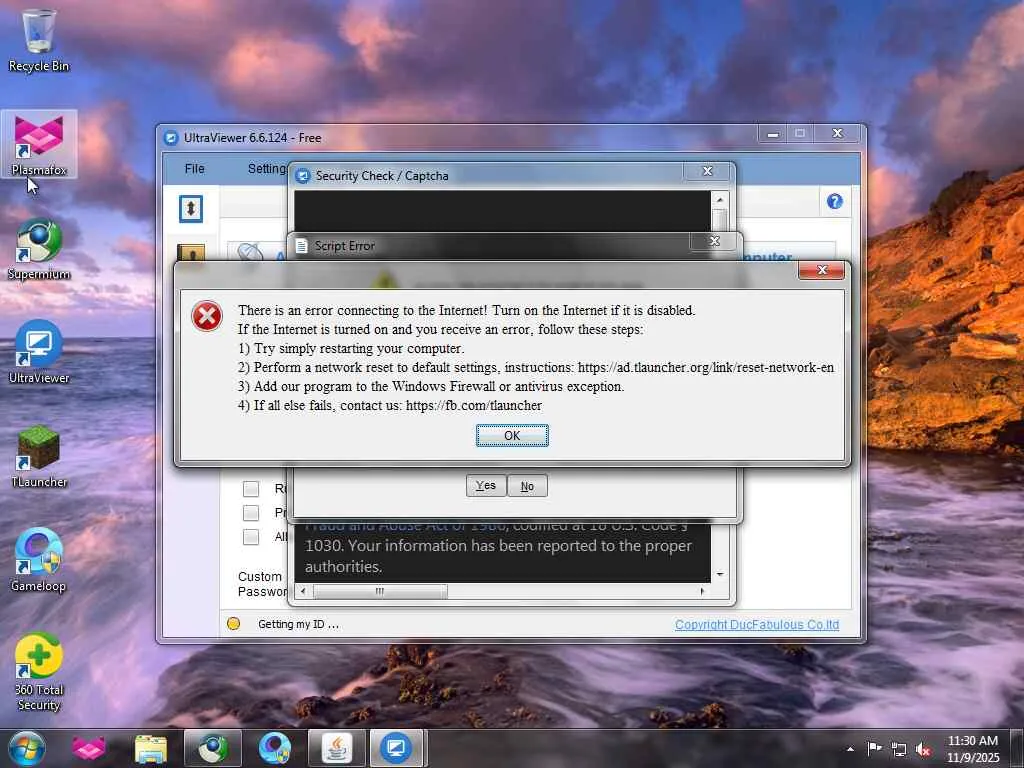Click the red error icon in dialog
The width and height of the screenshot is (1024, 768).
(206, 317)
